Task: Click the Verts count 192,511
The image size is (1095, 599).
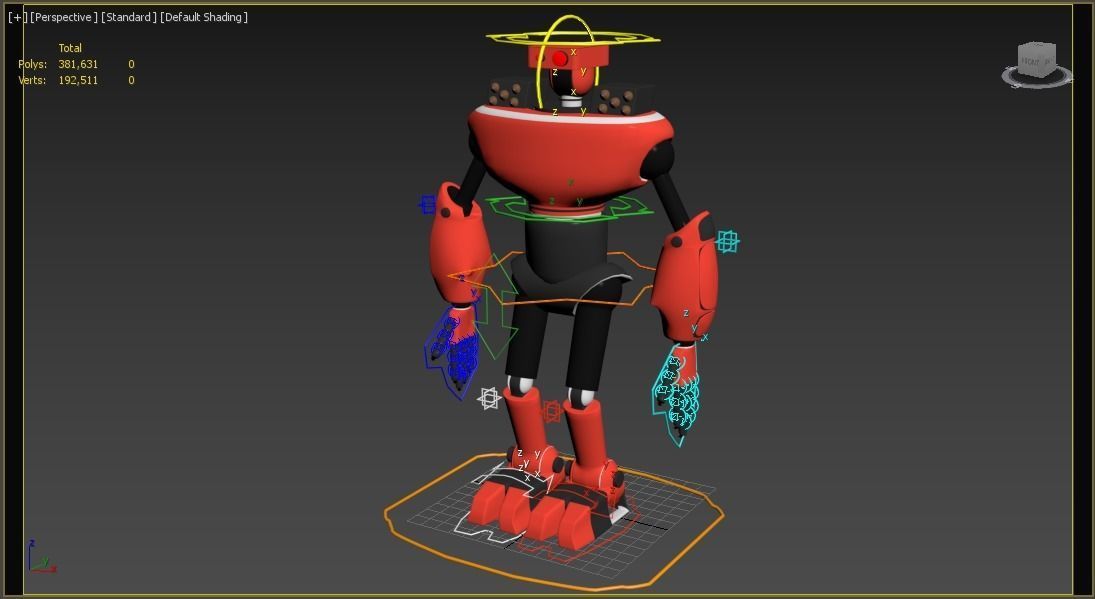Action: click(x=78, y=80)
